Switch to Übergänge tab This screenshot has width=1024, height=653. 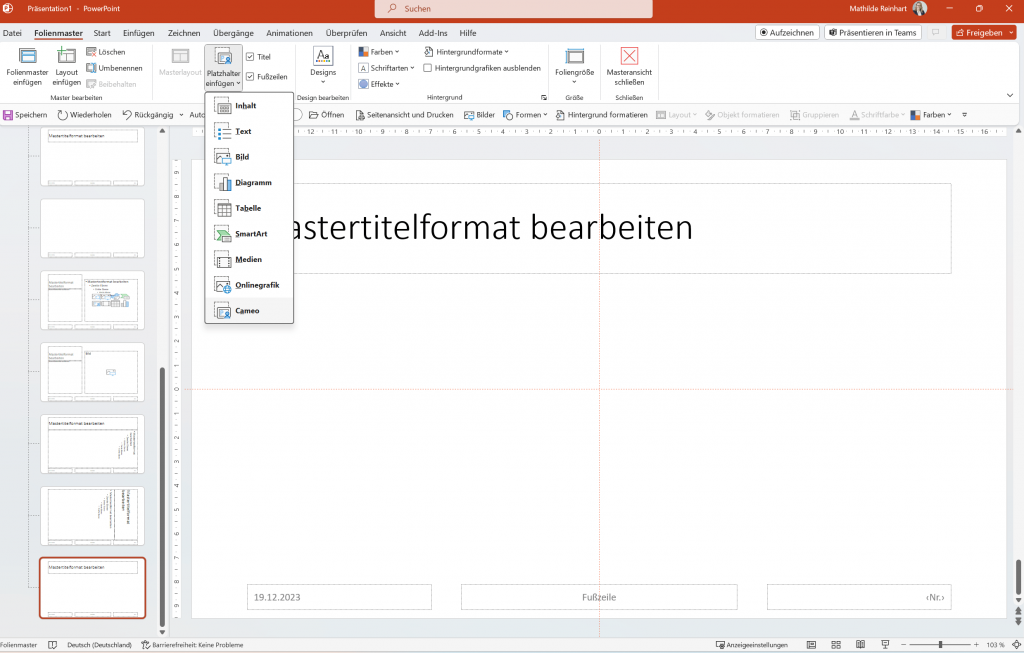pos(233,33)
